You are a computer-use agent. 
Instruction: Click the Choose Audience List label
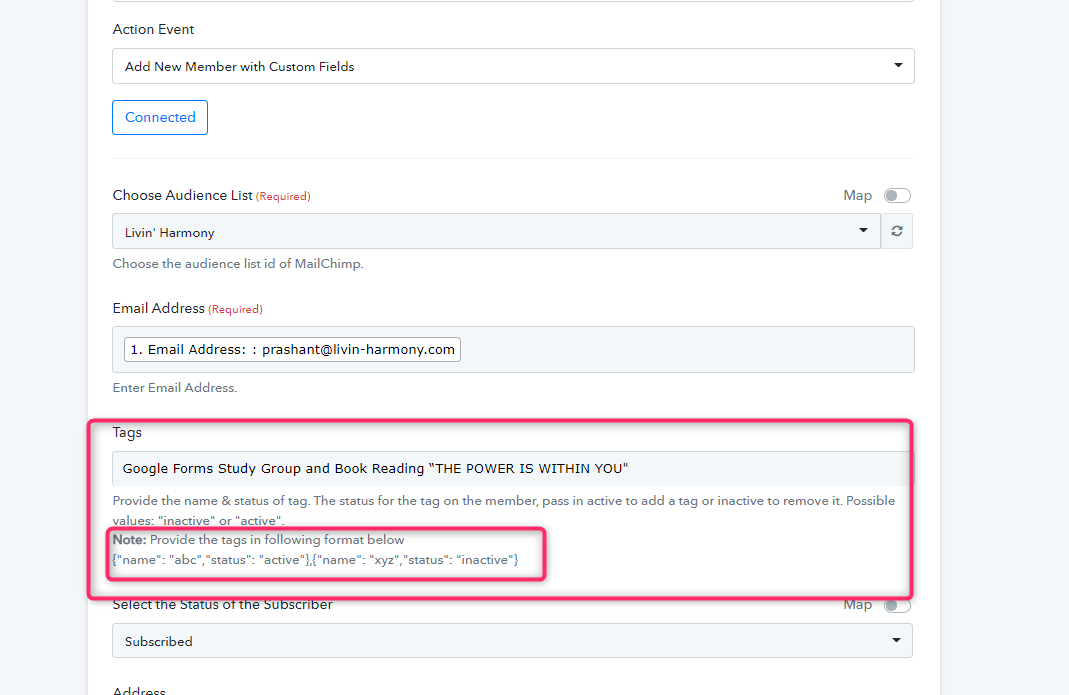(x=183, y=195)
